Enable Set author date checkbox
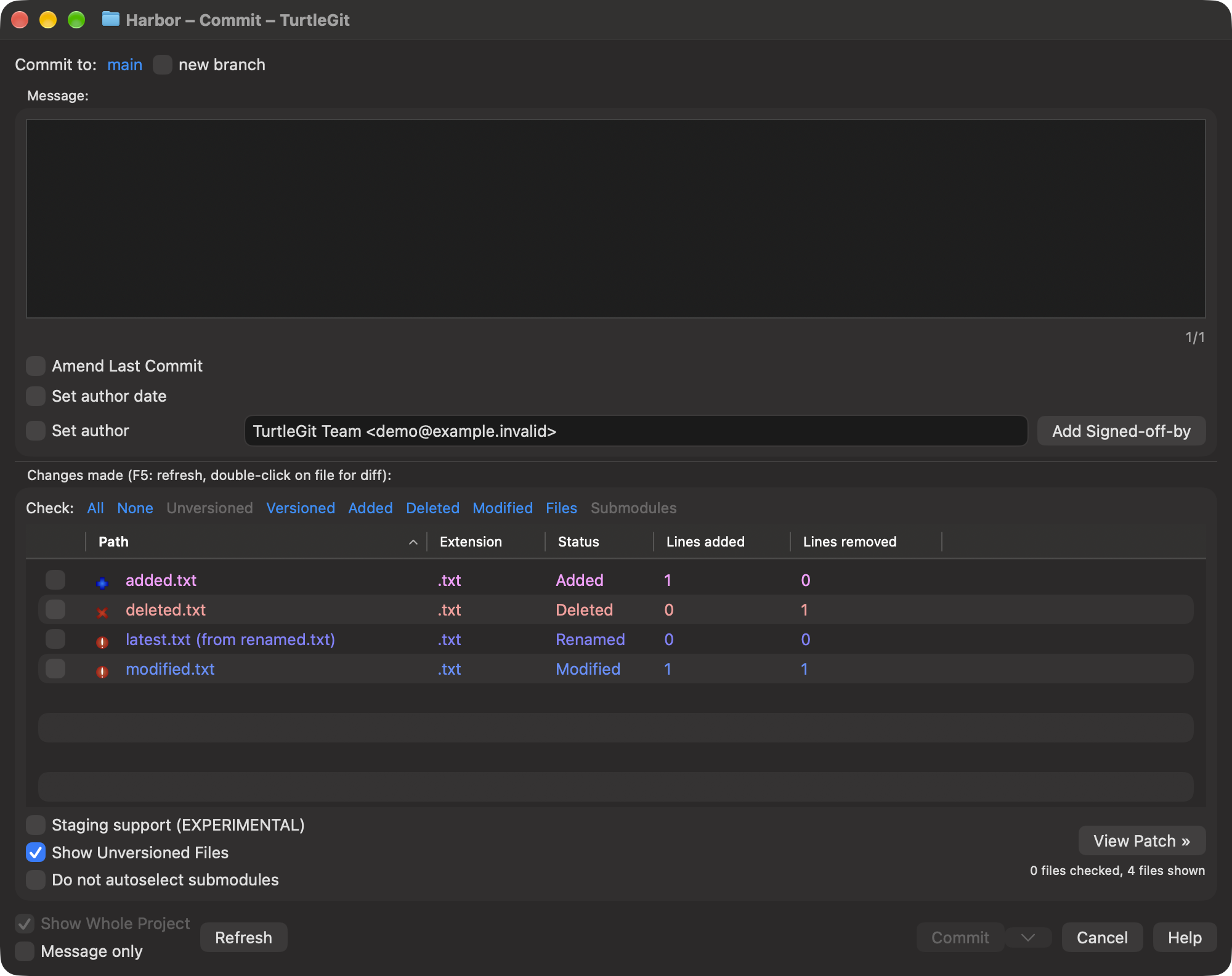Image resolution: width=1232 pixels, height=976 pixels. tap(36, 396)
